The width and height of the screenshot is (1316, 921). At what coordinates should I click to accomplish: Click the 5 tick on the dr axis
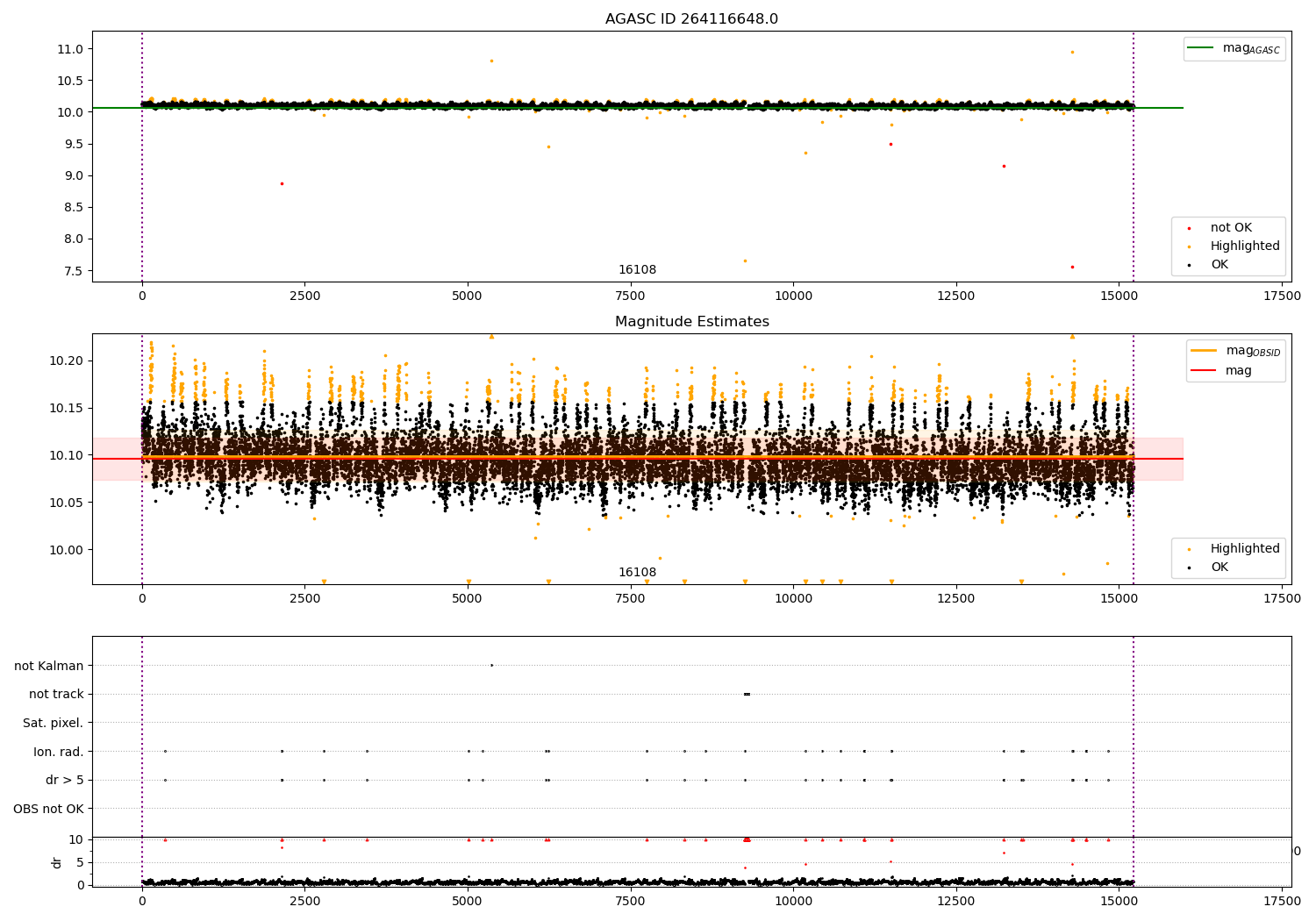click(81, 862)
